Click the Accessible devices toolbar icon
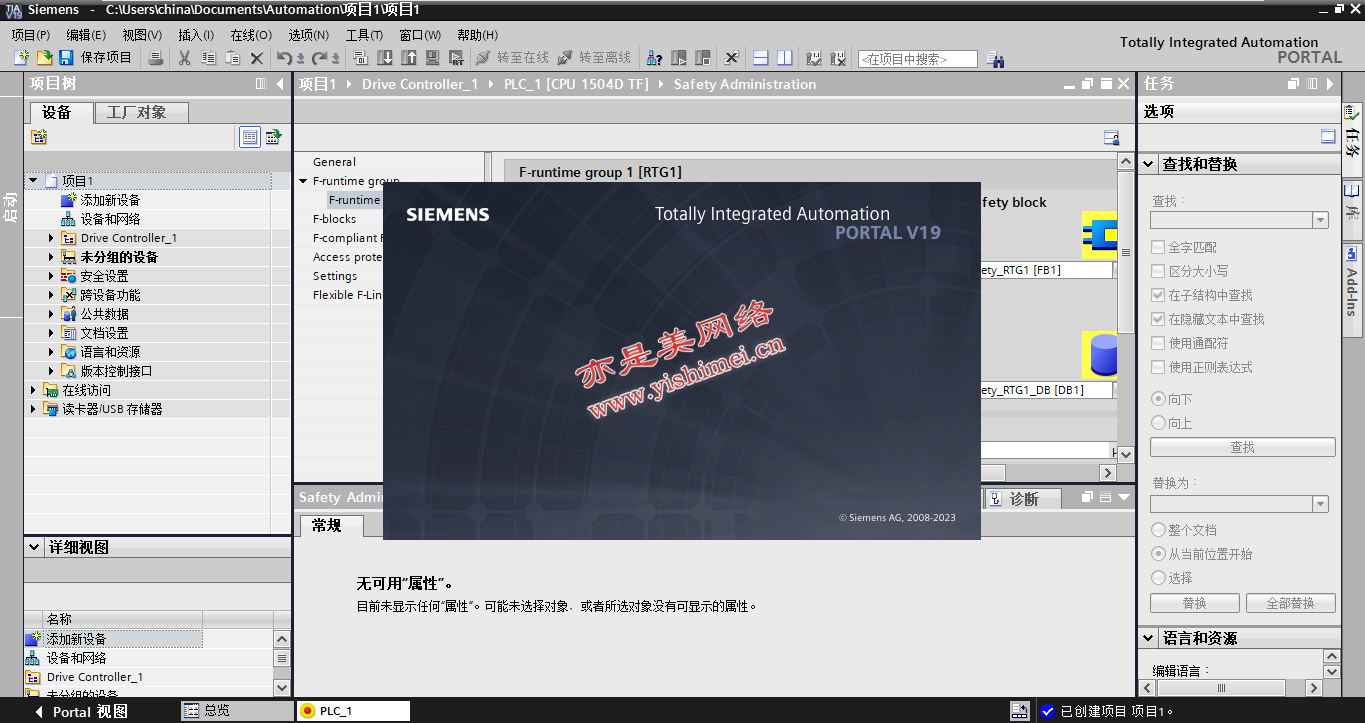 click(655, 58)
